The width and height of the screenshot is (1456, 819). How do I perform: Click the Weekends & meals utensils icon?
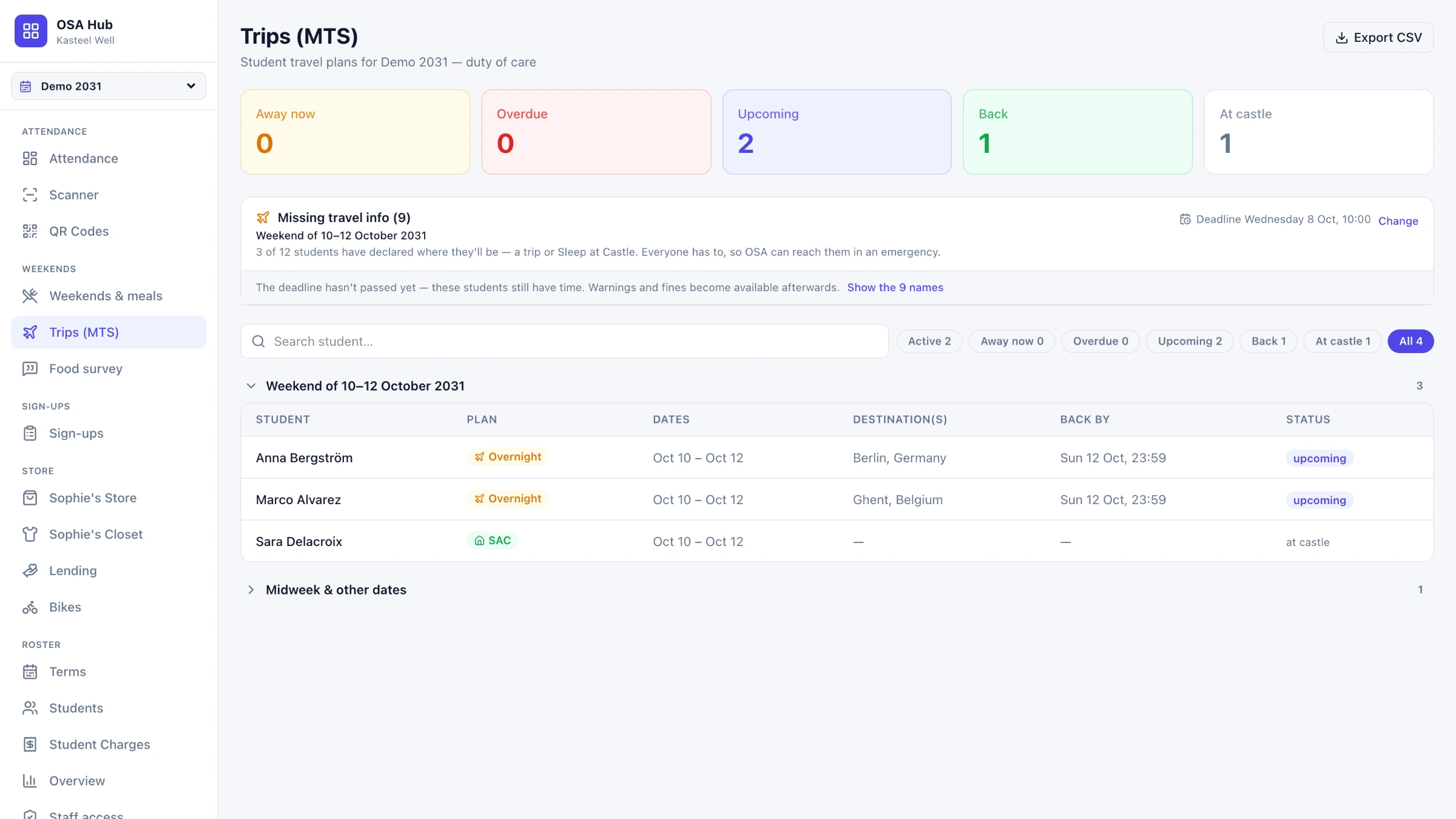pos(30,296)
